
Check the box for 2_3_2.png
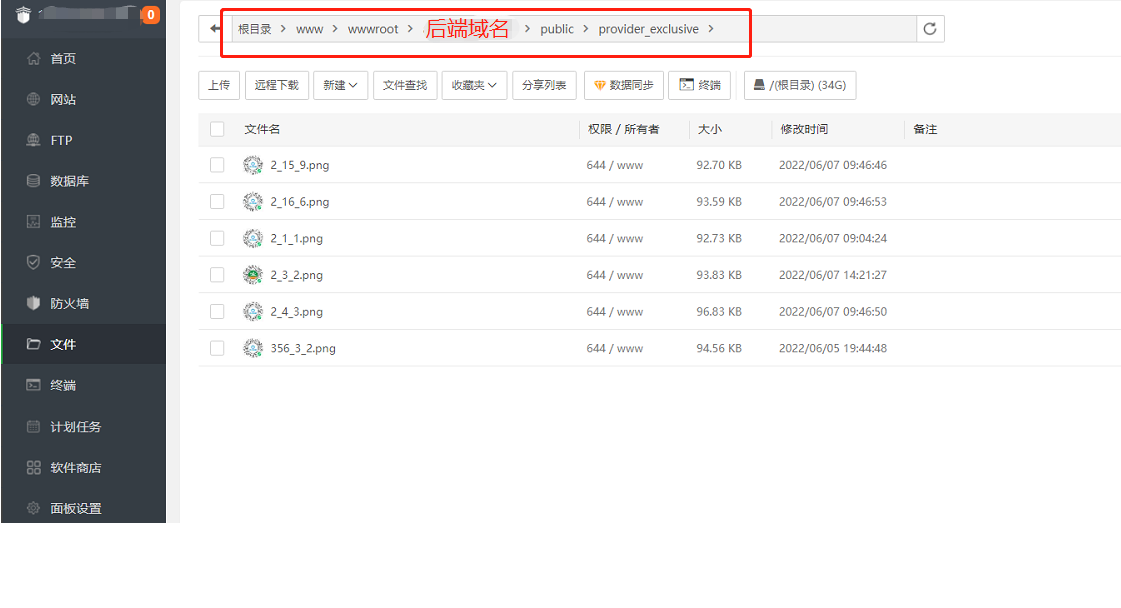tap(217, 275)
